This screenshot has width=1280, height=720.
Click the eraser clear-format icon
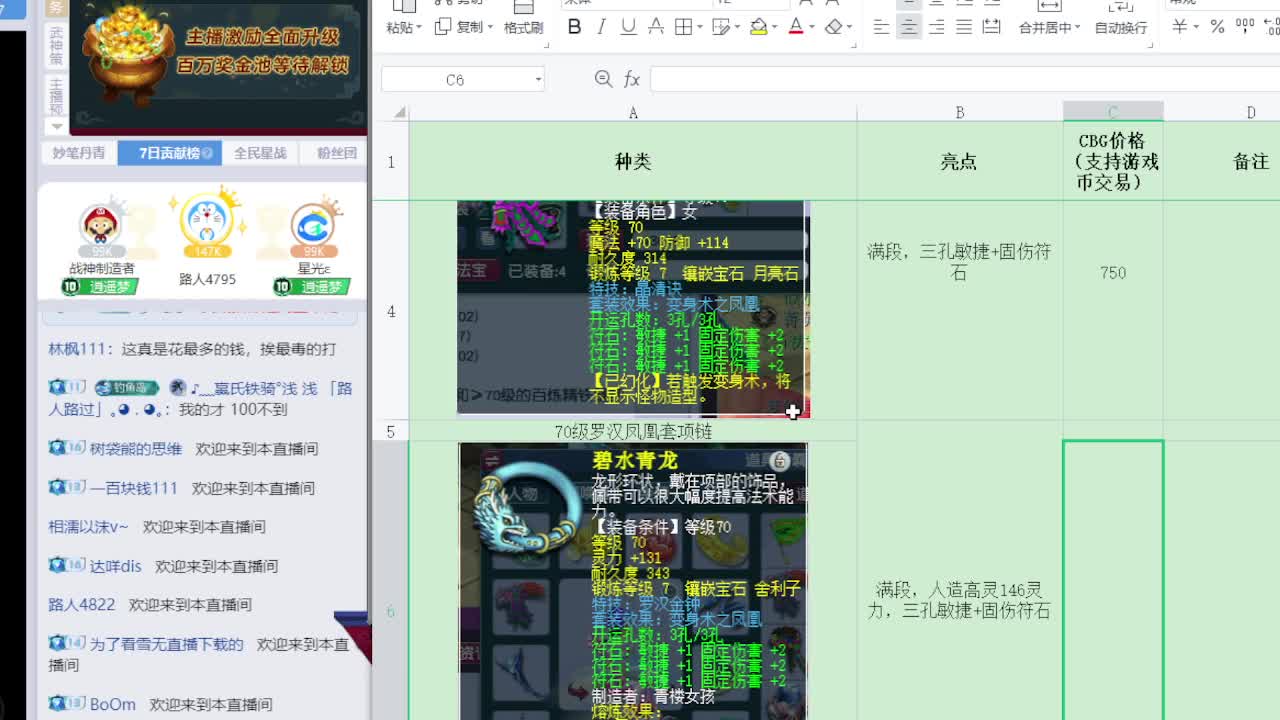click(833, 27)
